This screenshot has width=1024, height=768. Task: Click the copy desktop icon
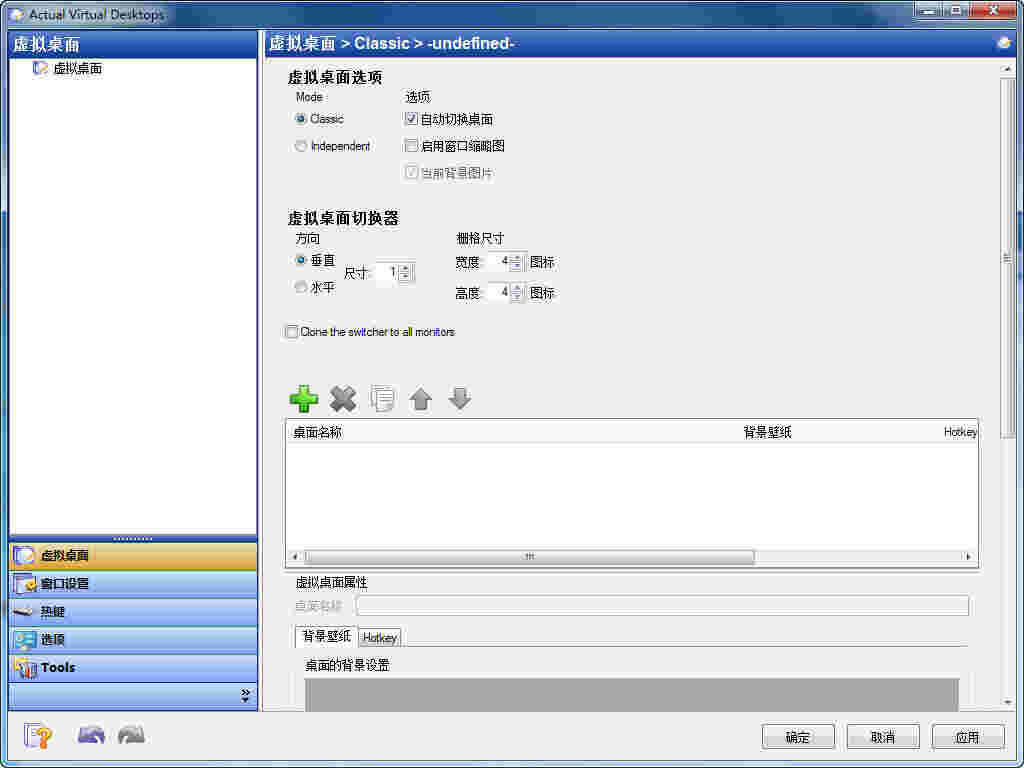[x=382, y=398]
